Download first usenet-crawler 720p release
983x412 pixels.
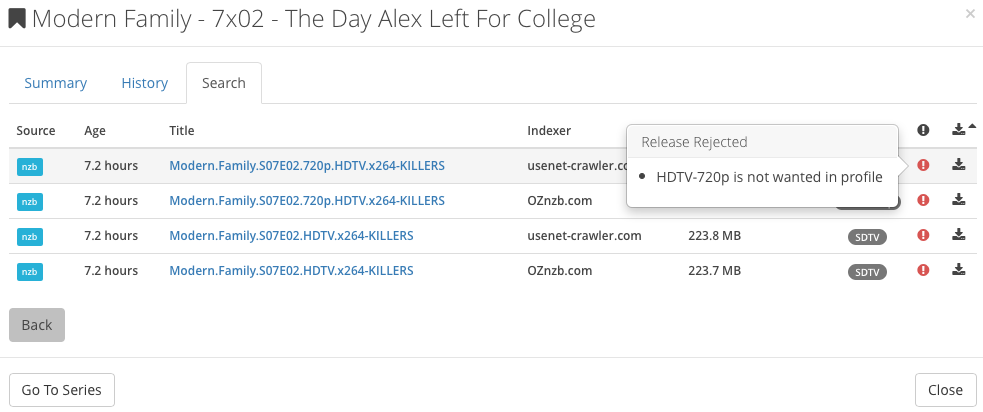(958, 165)
